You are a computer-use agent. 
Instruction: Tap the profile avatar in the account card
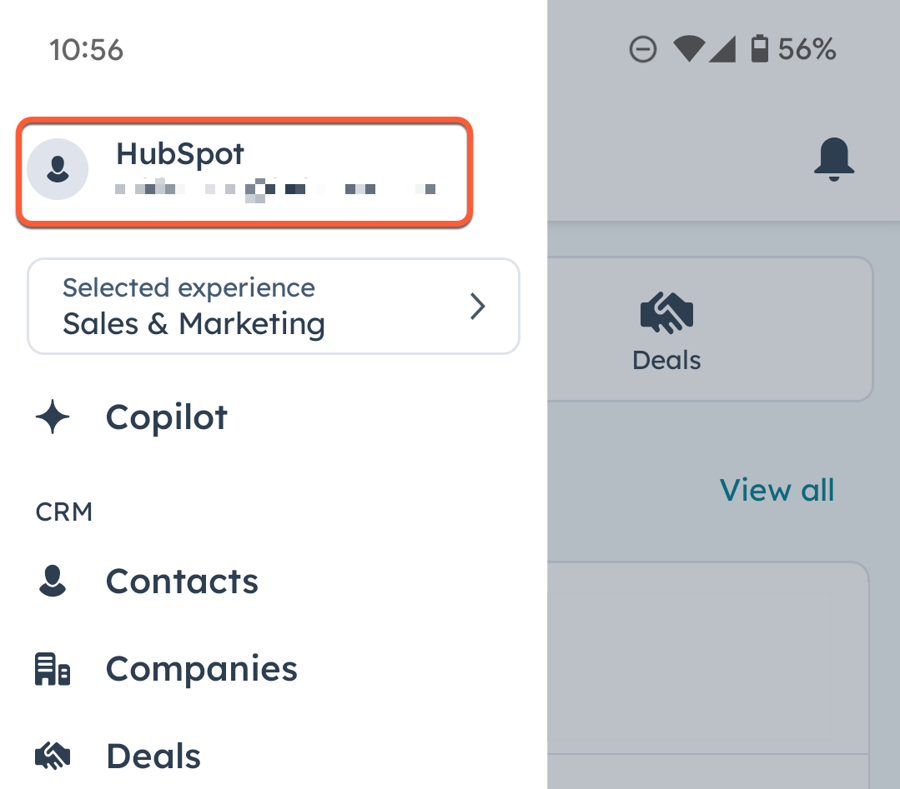pyautogui.click(x=58, y=170)
